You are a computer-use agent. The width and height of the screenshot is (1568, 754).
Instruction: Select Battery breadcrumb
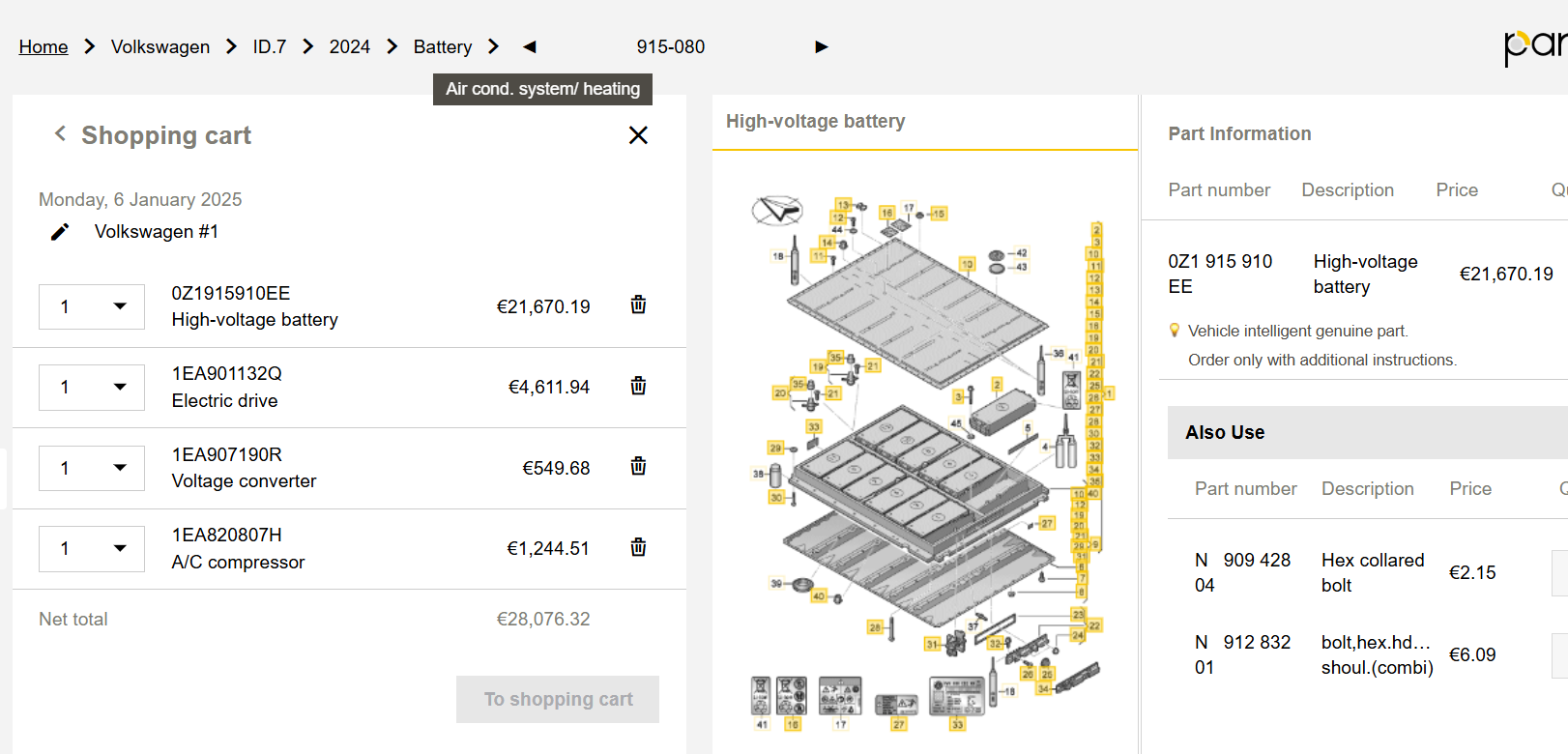443,46
